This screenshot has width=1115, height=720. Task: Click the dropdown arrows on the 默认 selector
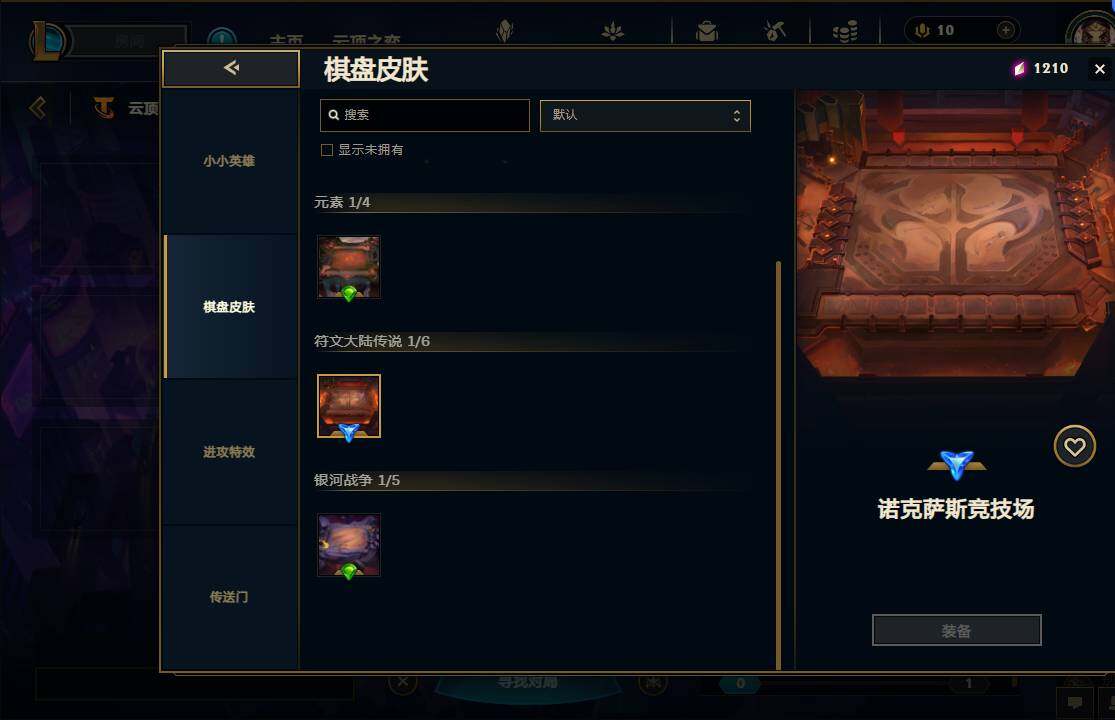737,116
